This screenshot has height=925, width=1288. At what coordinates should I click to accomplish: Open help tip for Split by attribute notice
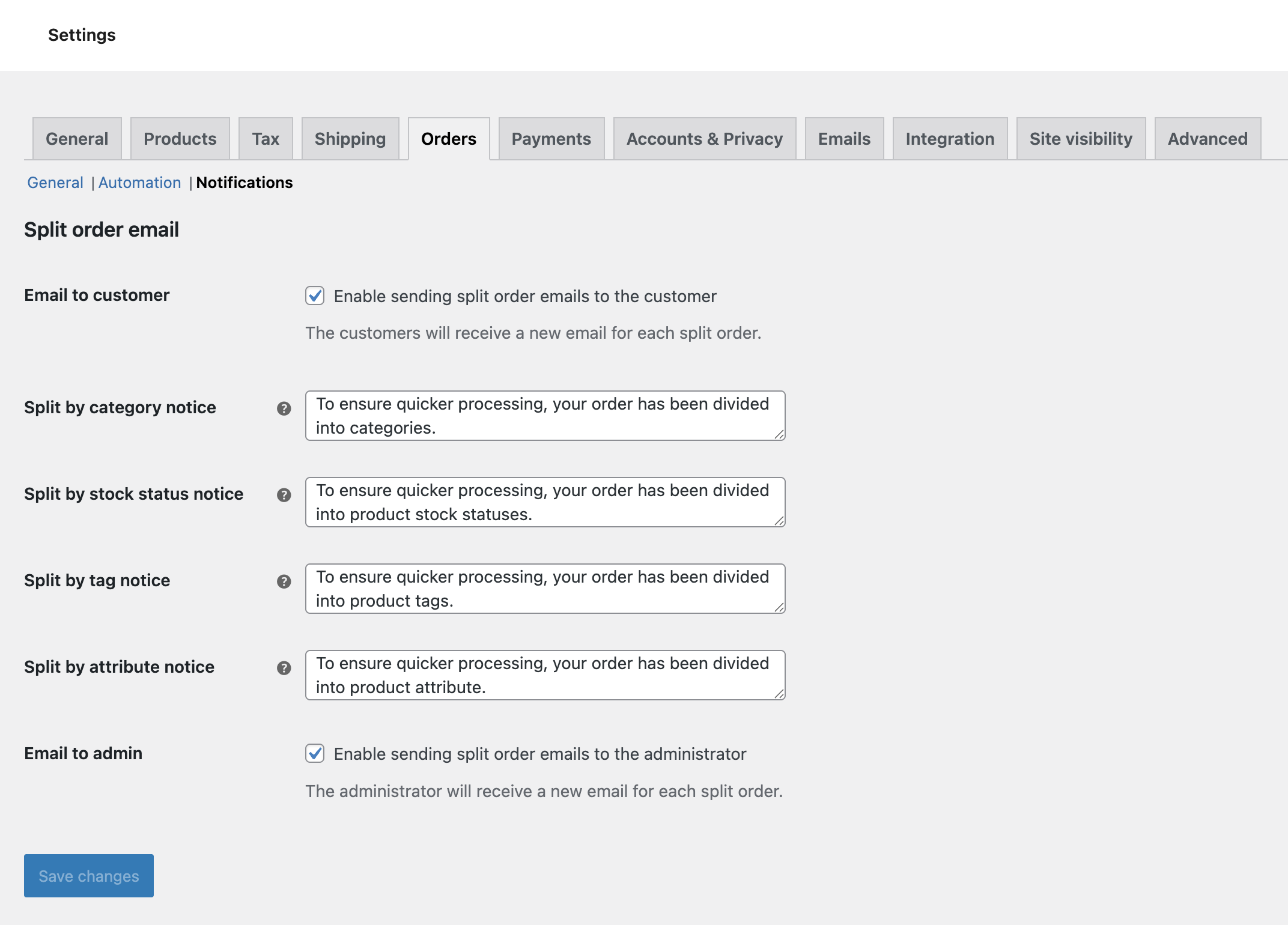point(284,668)
